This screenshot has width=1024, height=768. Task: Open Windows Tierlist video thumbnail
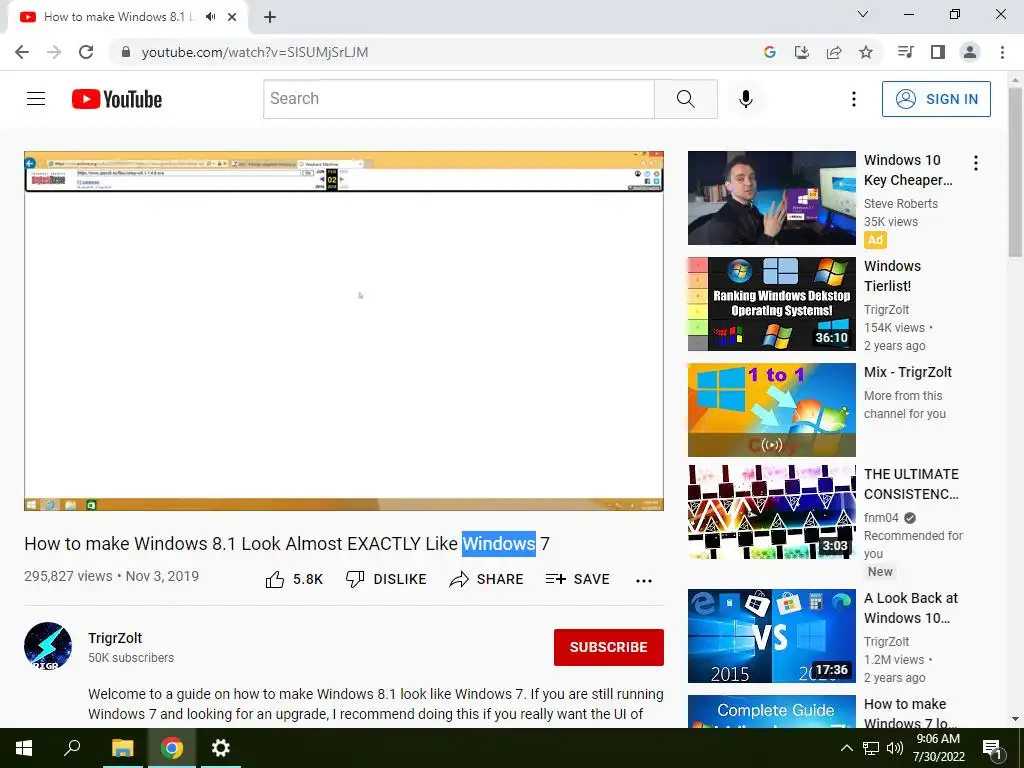772,304
